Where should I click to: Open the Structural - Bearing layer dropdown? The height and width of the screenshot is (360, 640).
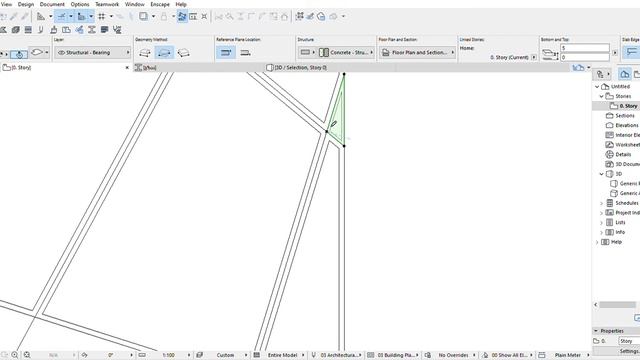[93, 52]
